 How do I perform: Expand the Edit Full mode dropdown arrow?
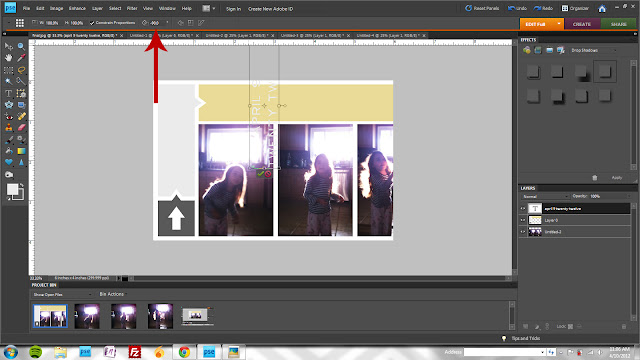[559, 24]
